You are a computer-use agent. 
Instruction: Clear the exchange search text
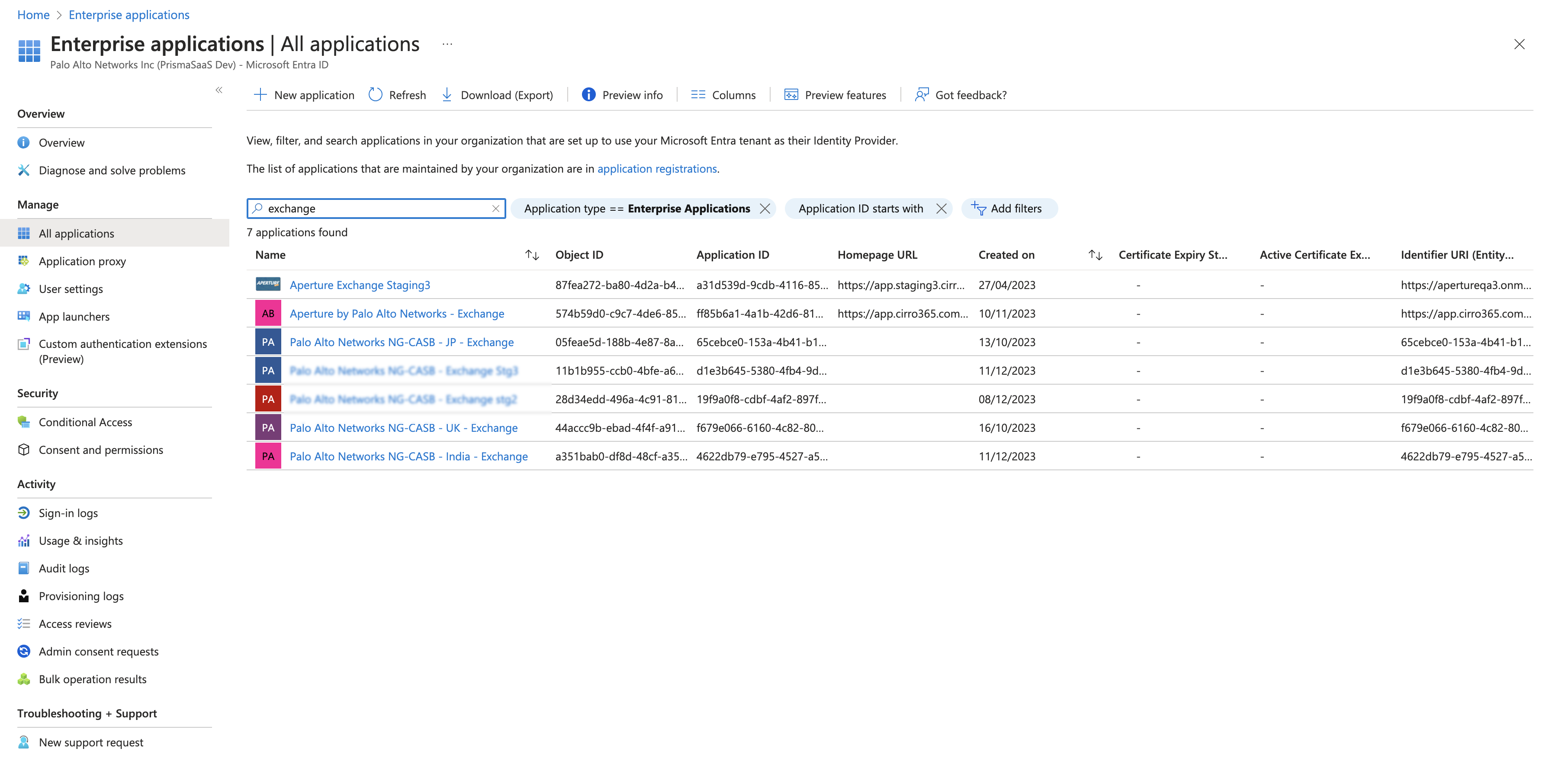pyautogui.click(x=495, y=209)
